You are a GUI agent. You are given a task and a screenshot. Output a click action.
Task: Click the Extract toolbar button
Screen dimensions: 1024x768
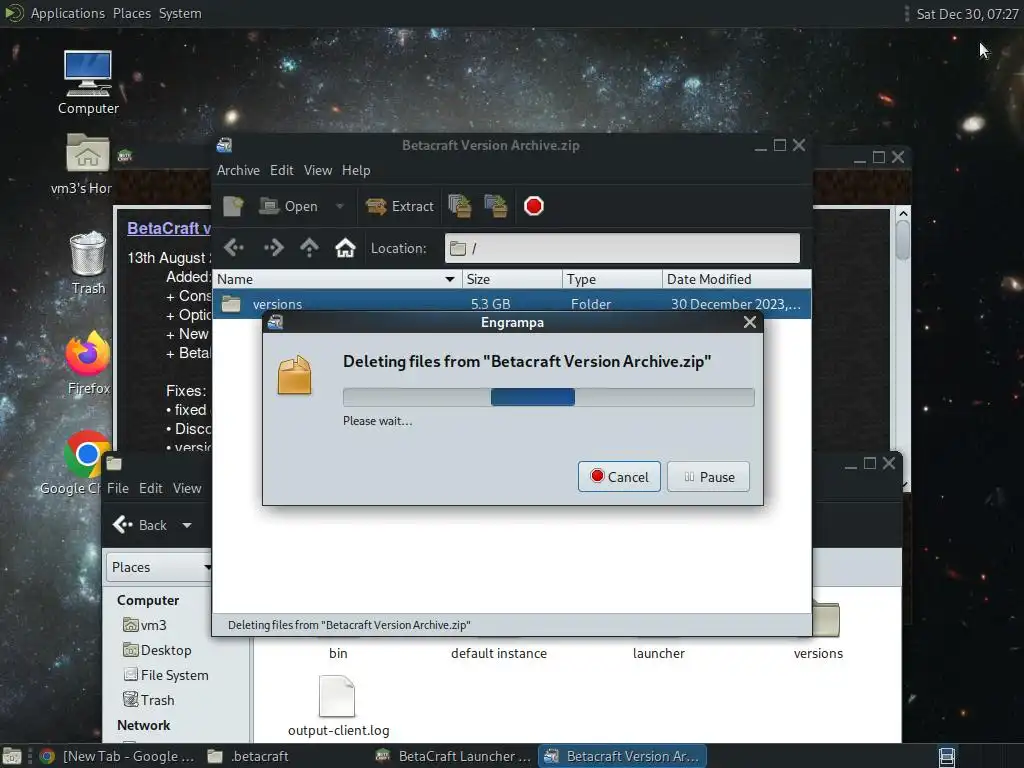(x=400, y=206)
